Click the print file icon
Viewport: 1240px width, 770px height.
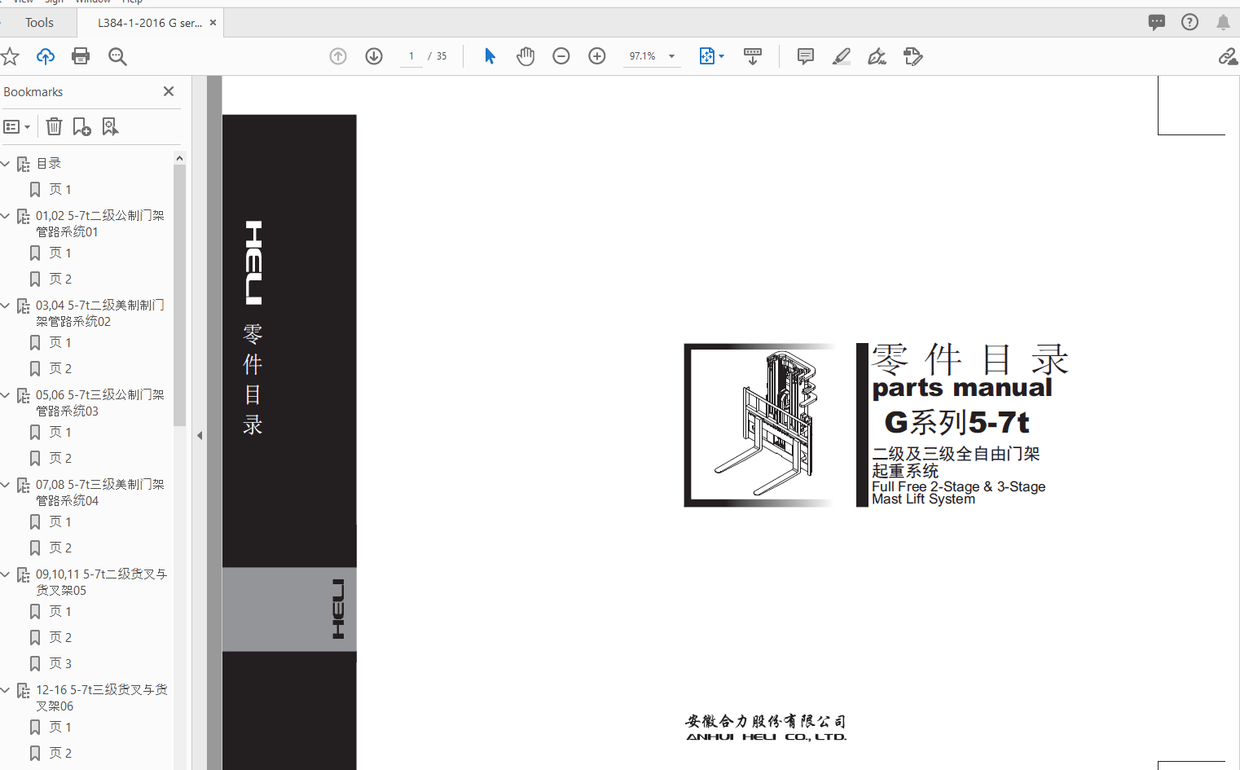(81, 57)
